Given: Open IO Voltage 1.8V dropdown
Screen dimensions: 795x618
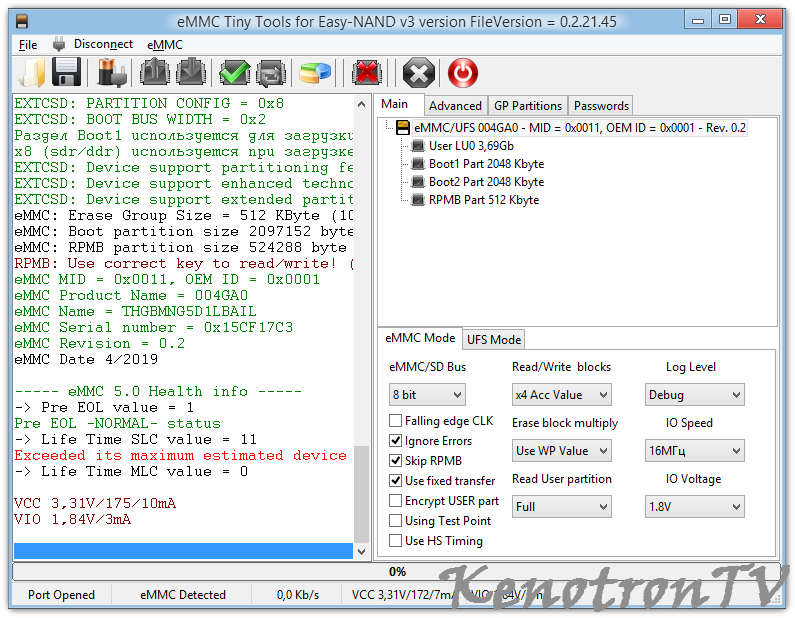Looking at the screenshot, I should tap(695, 506).
